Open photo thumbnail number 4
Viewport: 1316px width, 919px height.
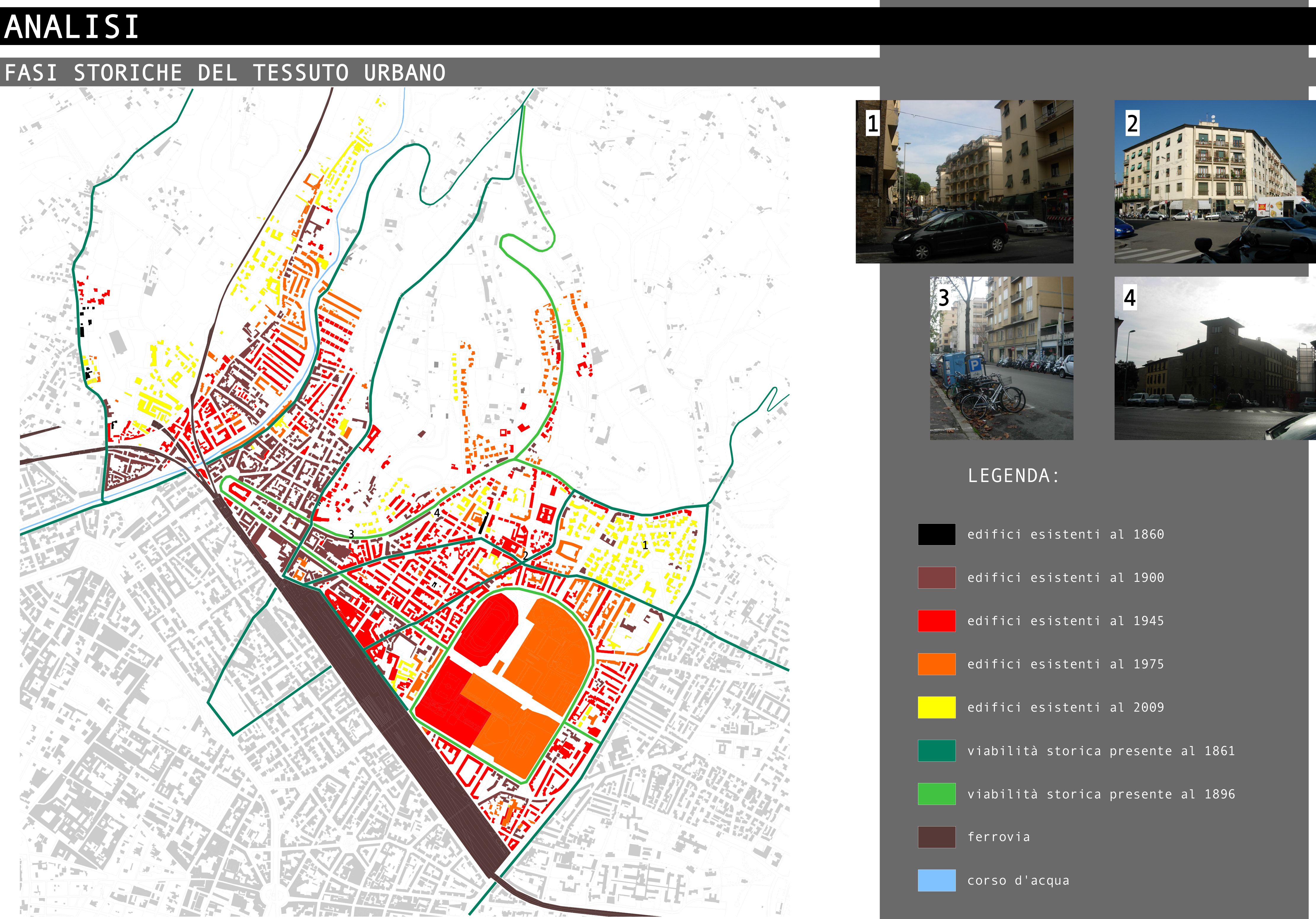coord(1214,358)
